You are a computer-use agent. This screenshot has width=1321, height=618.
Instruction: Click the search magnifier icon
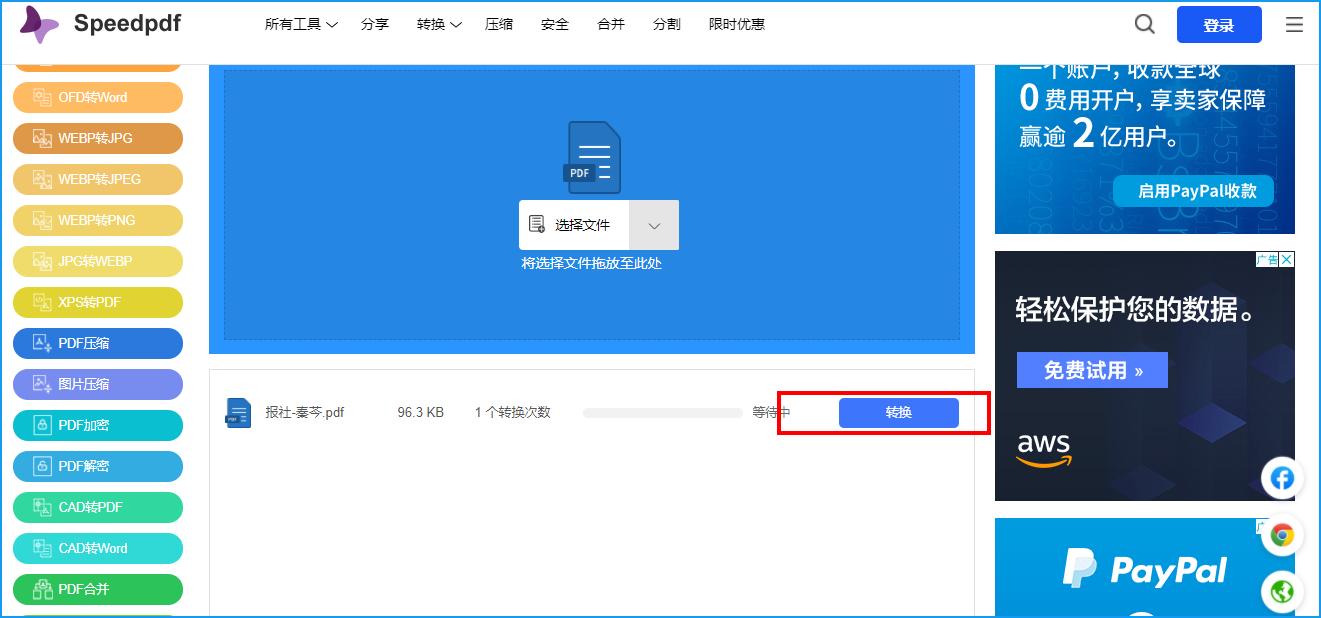[1144, 24]
